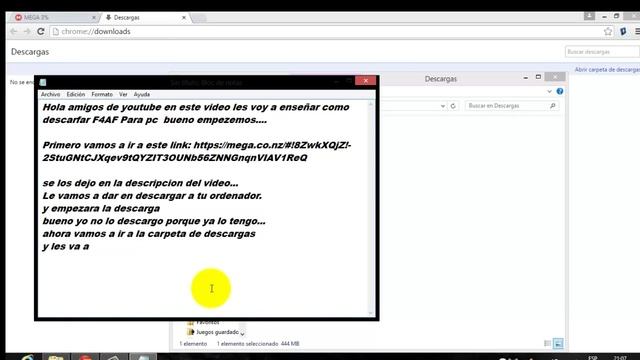Click the extension icon beside the star

(x=623, y=31)
